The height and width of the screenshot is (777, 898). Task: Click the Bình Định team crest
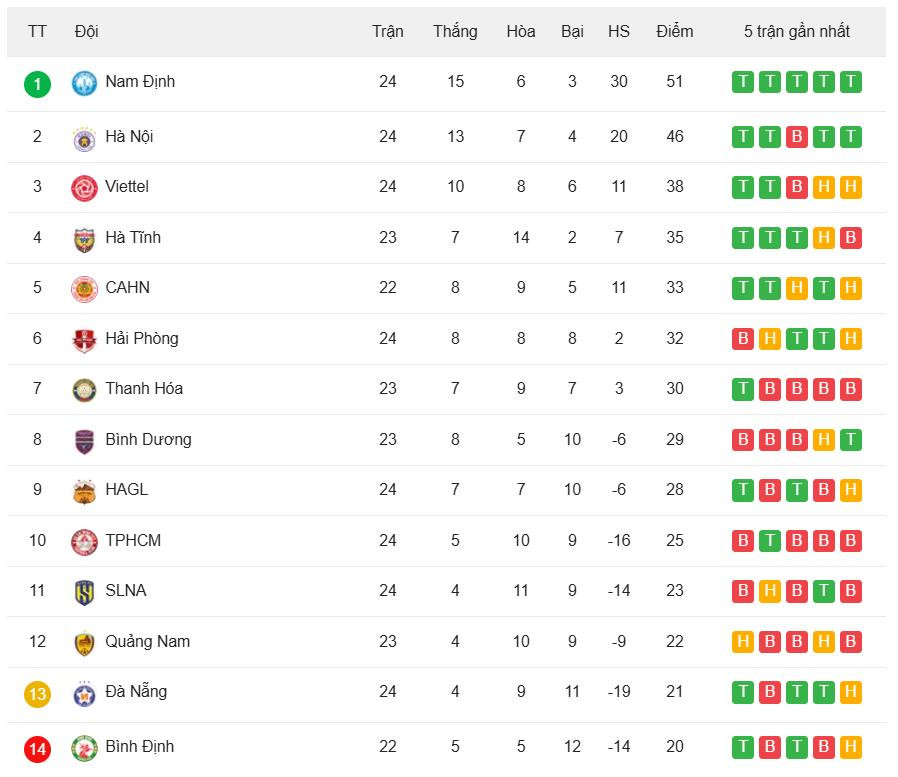click(84, 748)
